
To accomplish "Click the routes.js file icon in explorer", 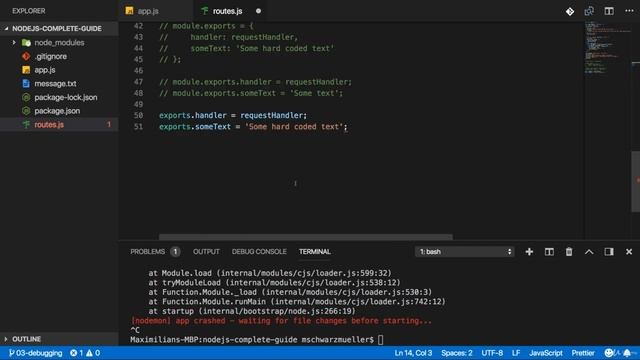I will pos(26,124).
